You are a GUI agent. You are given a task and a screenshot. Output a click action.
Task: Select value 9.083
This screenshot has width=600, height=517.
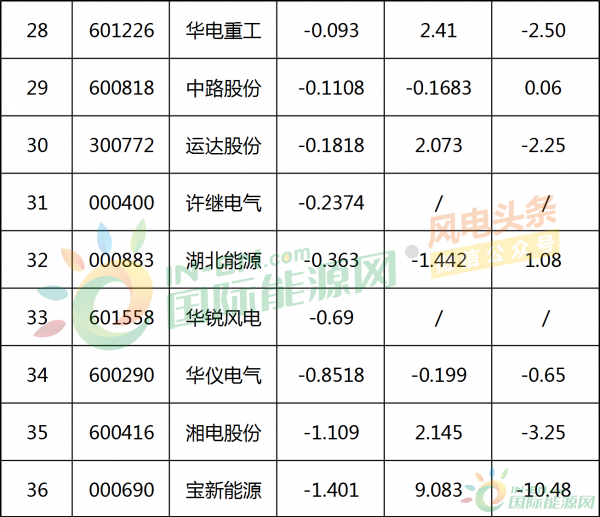(x=438, y=490)
